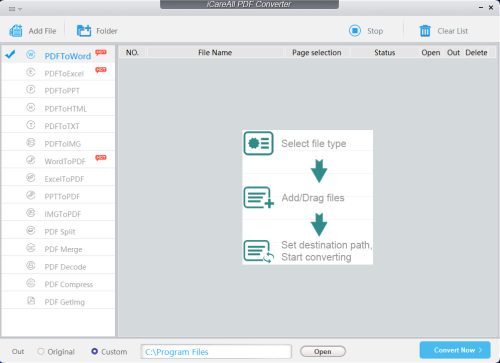Click the Out column header
The image size is (500, 363).
(x=453, y=52)
